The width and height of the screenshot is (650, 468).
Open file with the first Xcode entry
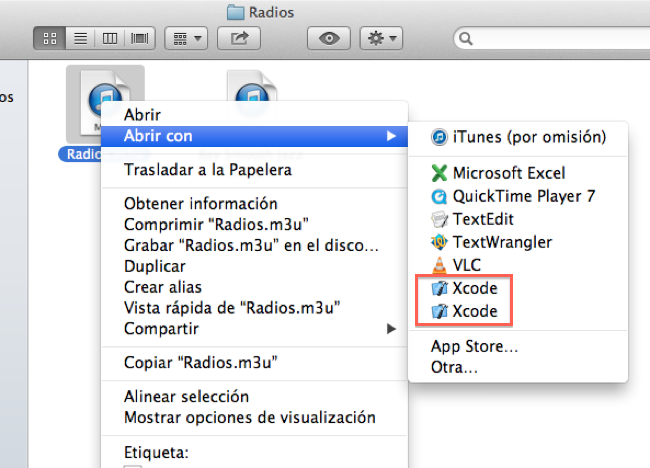point(518,288)
